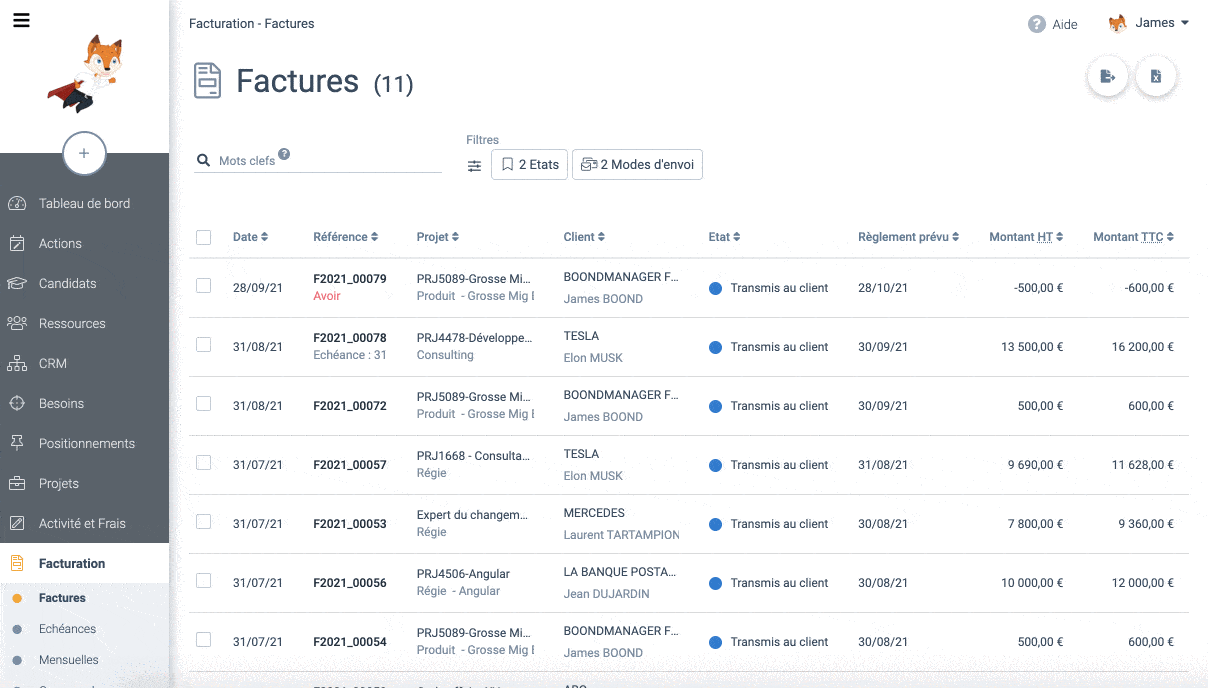The height and width of the screenshot is (688, 1208).
Task: Click blue status dot for F2021_00079
Action: pyautogui.click(x=715, y=288)
